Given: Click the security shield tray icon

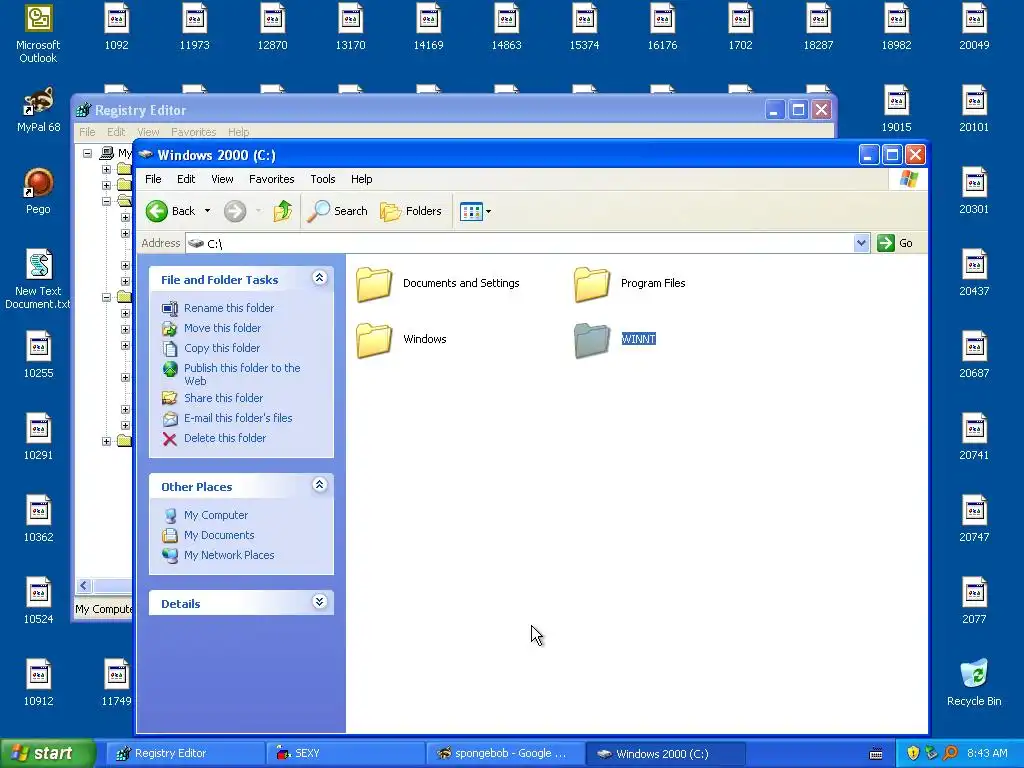Looking at the screenshot, I should [913, 753].
